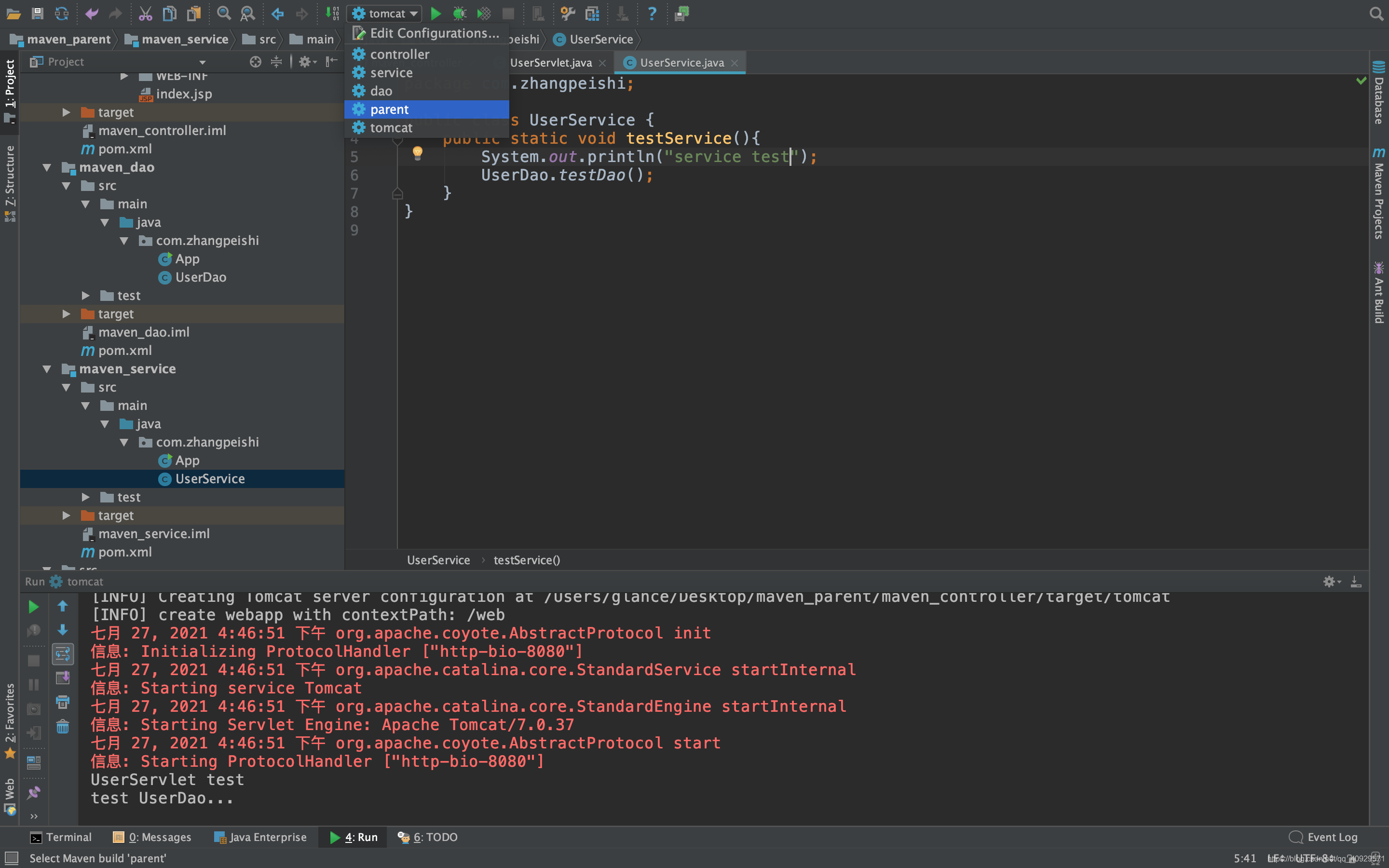This screenshot has height=868, width=1389.
Task: Toggle the Maven Projects side panel
Action: click(1379, 195)
